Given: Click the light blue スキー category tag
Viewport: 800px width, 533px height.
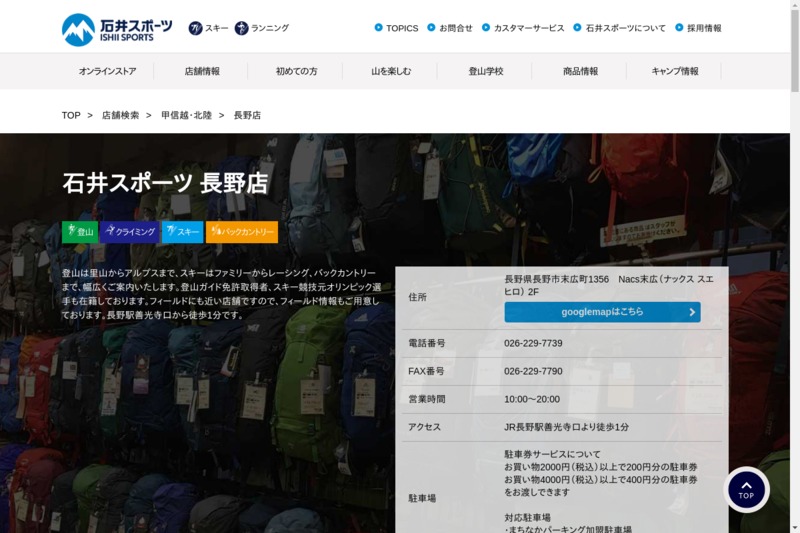Looking at the screenshot, I should 183,232.
